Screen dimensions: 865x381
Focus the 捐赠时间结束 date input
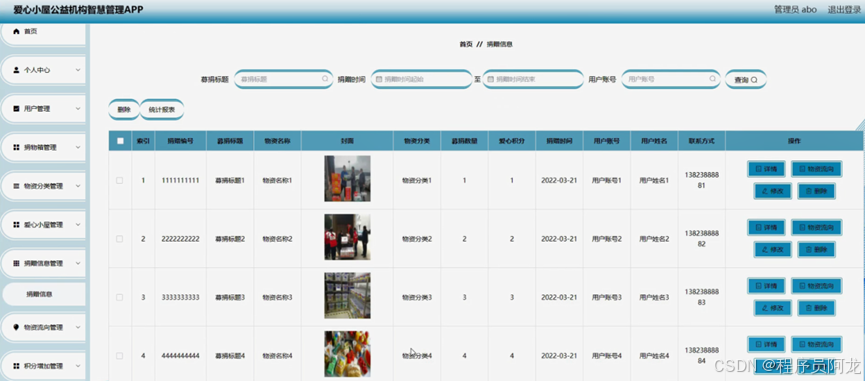(x=533, y=79)
